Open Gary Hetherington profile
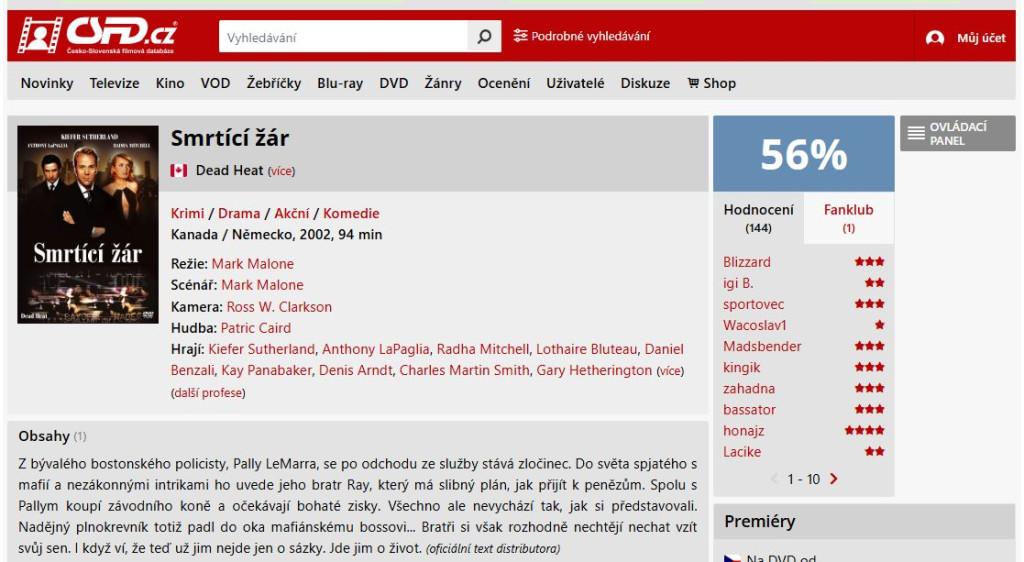The width and height of the screenshot is (1024, 562). pyautogui.click(x=594, y=370)
